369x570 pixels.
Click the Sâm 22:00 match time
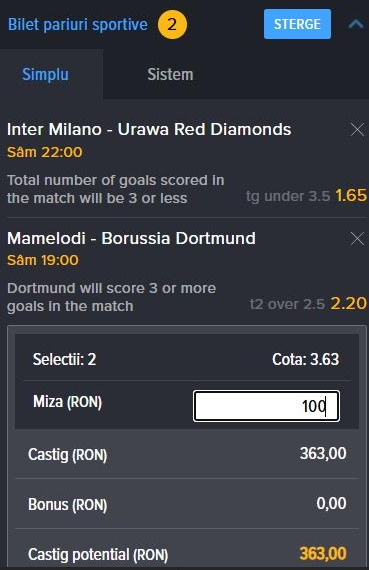[x=45, y=152]
